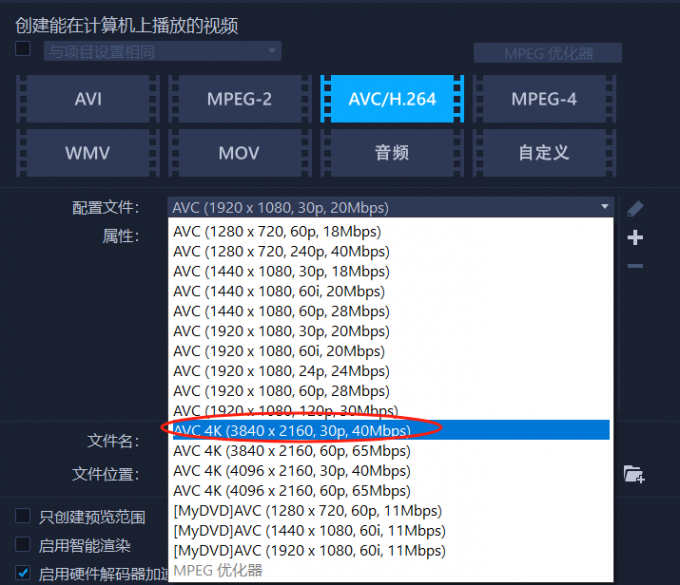Select the MPEG-4 format tab
680x585 pixels.
coord(544,99)
